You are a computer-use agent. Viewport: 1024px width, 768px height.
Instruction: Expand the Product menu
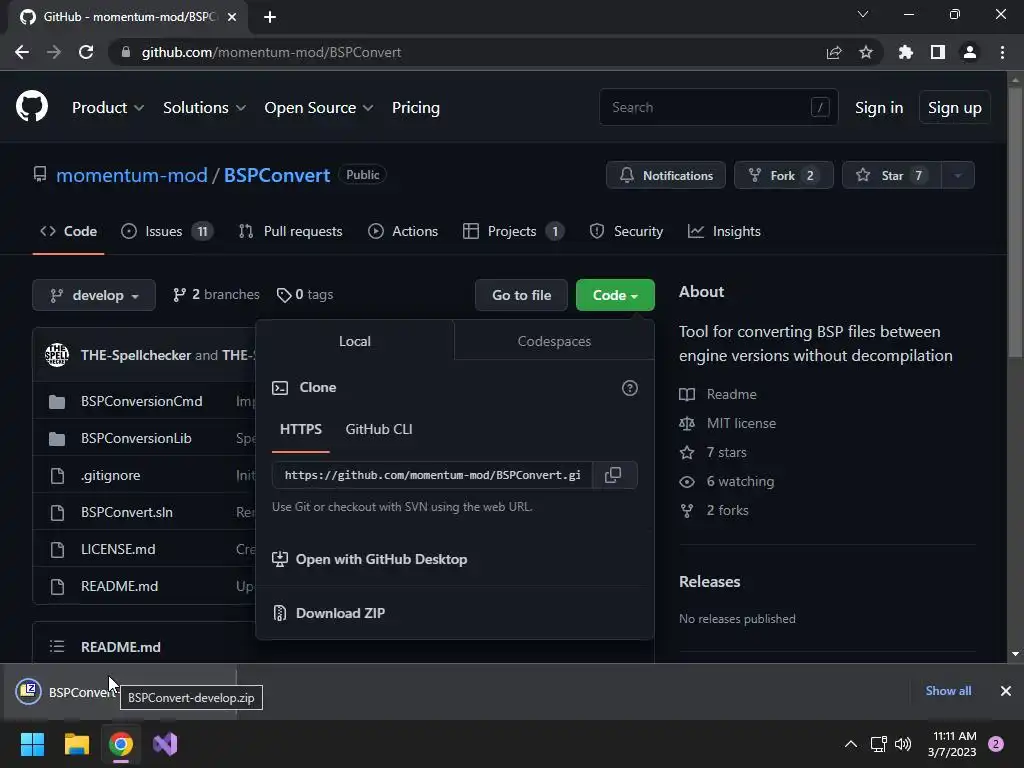click(108, 108)
